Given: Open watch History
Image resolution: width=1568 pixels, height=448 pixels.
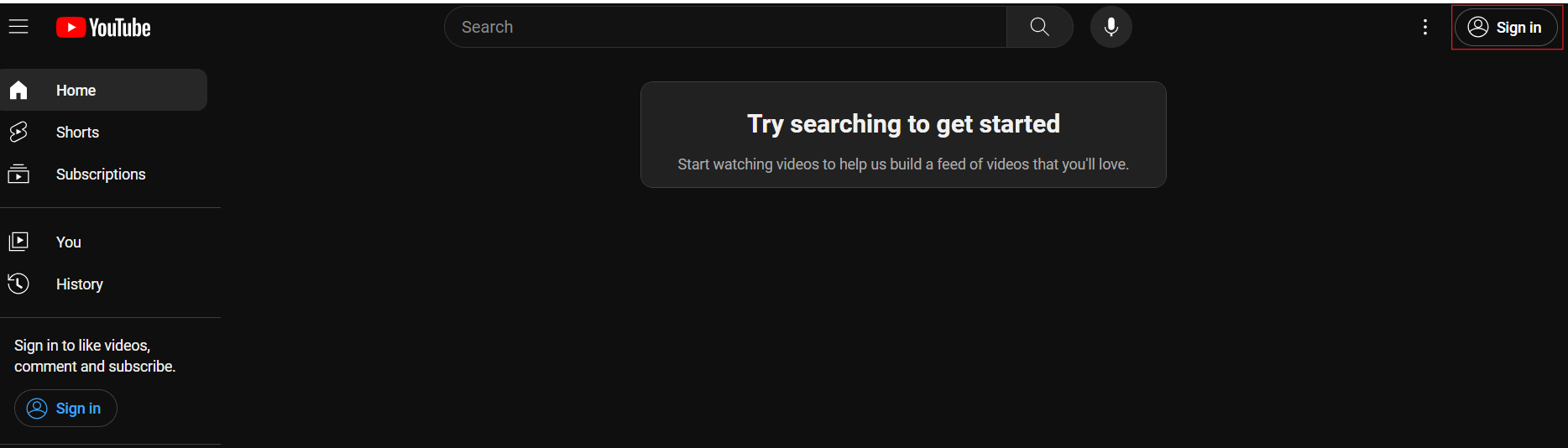Looking at the screenshot, I should click(103, 284).
